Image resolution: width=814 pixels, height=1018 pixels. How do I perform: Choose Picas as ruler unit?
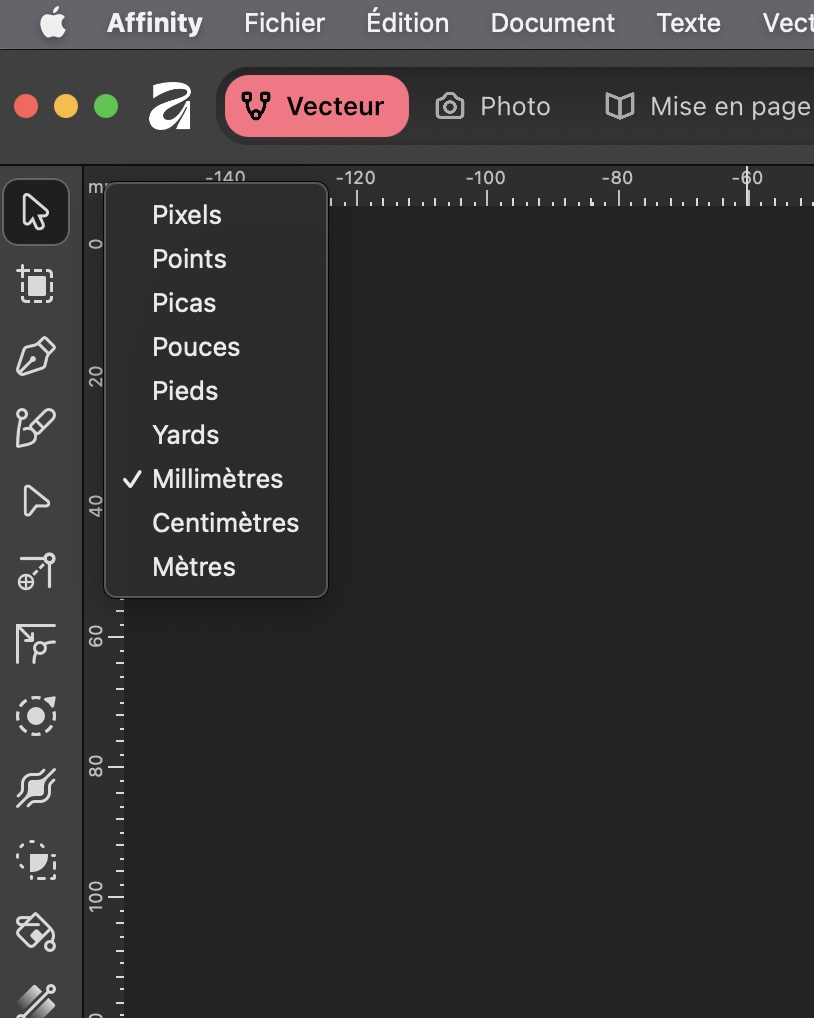(216, 303)
